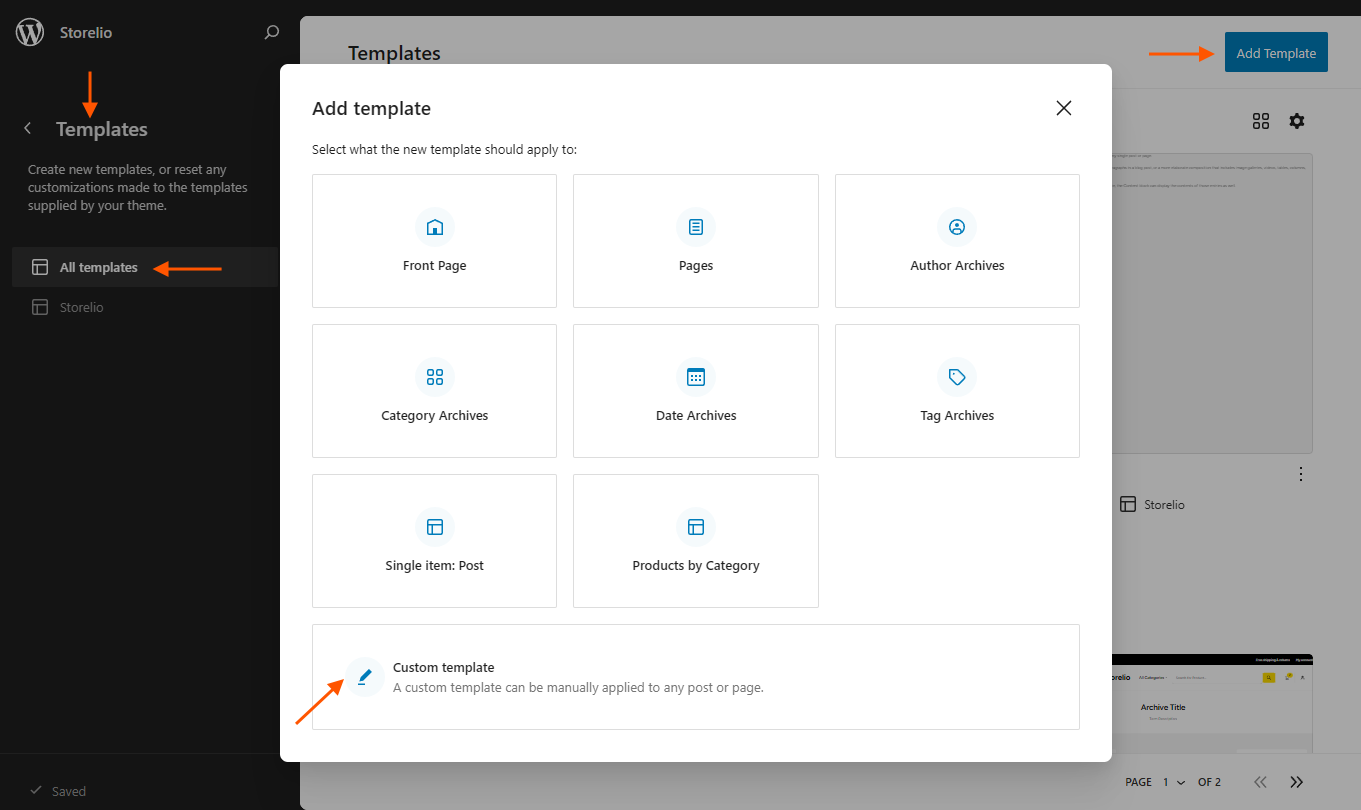The image size is (1361, 810).
Task: Choose the Tag Archives template option
Action: pyautogui.click(x=957, y=391)
